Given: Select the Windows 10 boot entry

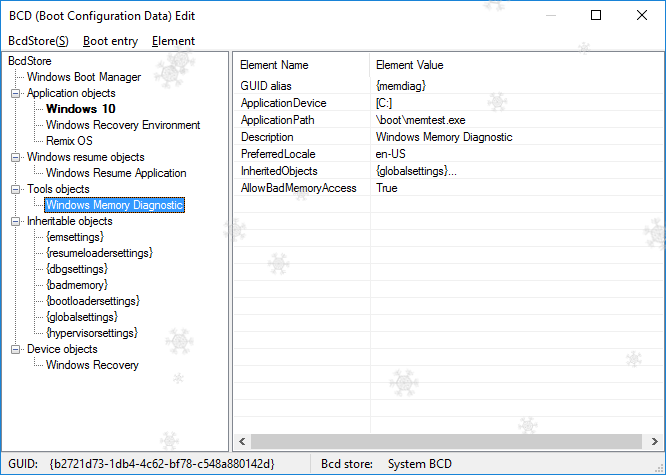Looking at the screenshot, I should pos(81,109).
